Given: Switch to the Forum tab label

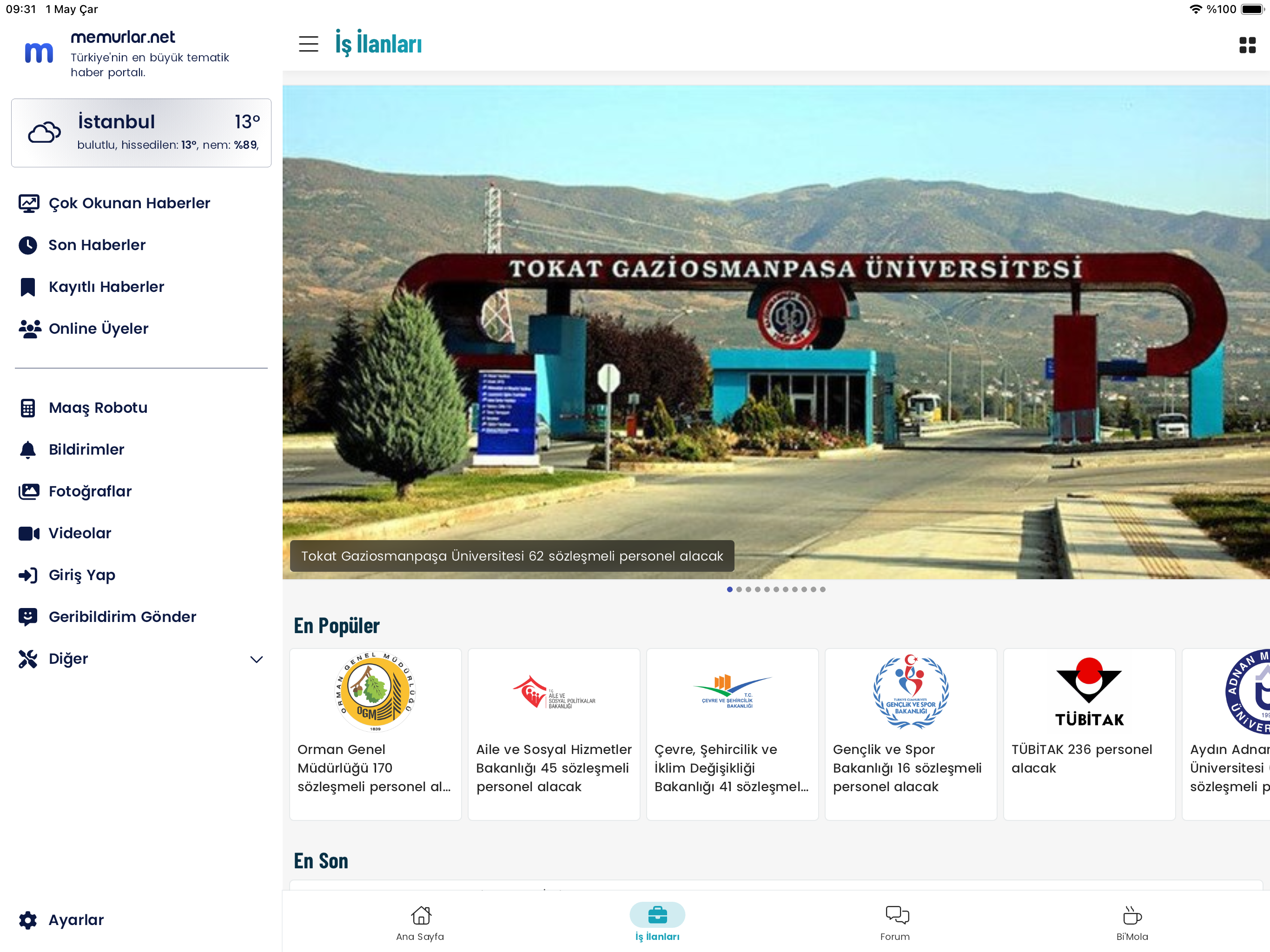Looking at the screenshot, I should [895, 937].
